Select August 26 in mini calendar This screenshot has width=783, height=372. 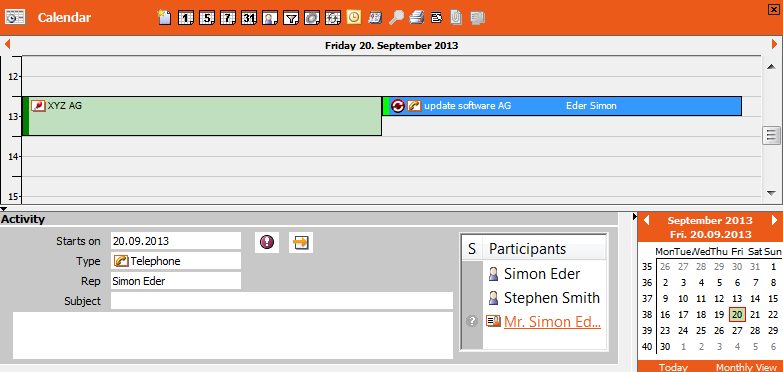665,267
